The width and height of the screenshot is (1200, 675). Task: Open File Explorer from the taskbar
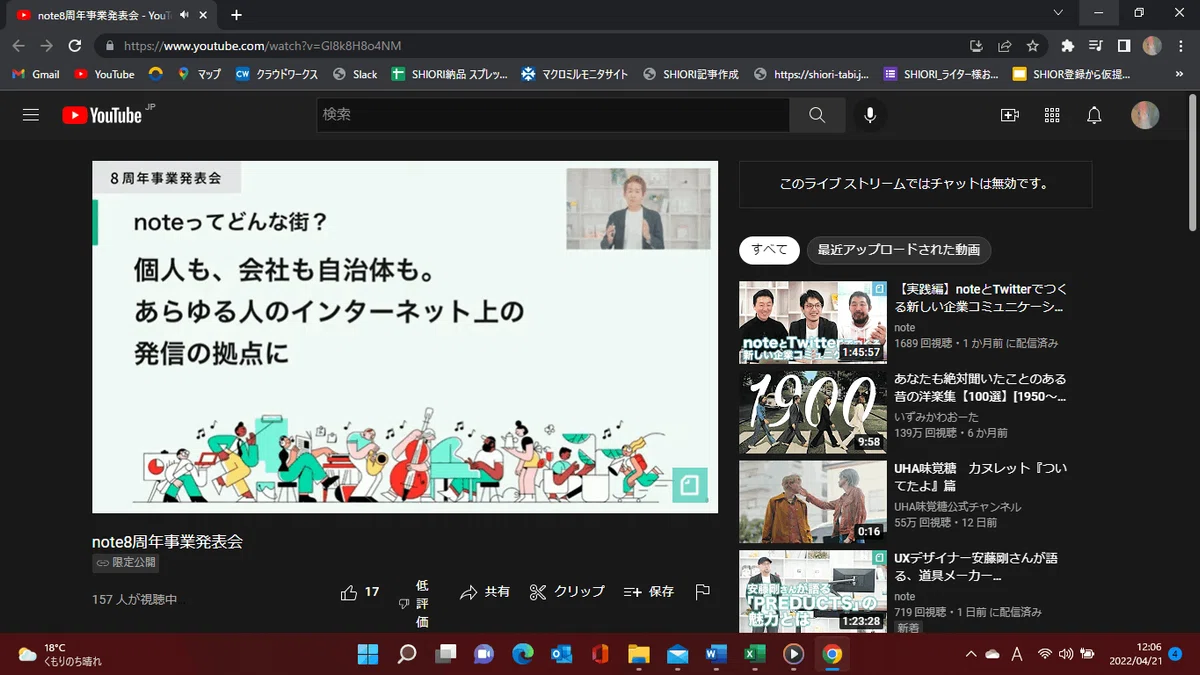click(638, 654)
